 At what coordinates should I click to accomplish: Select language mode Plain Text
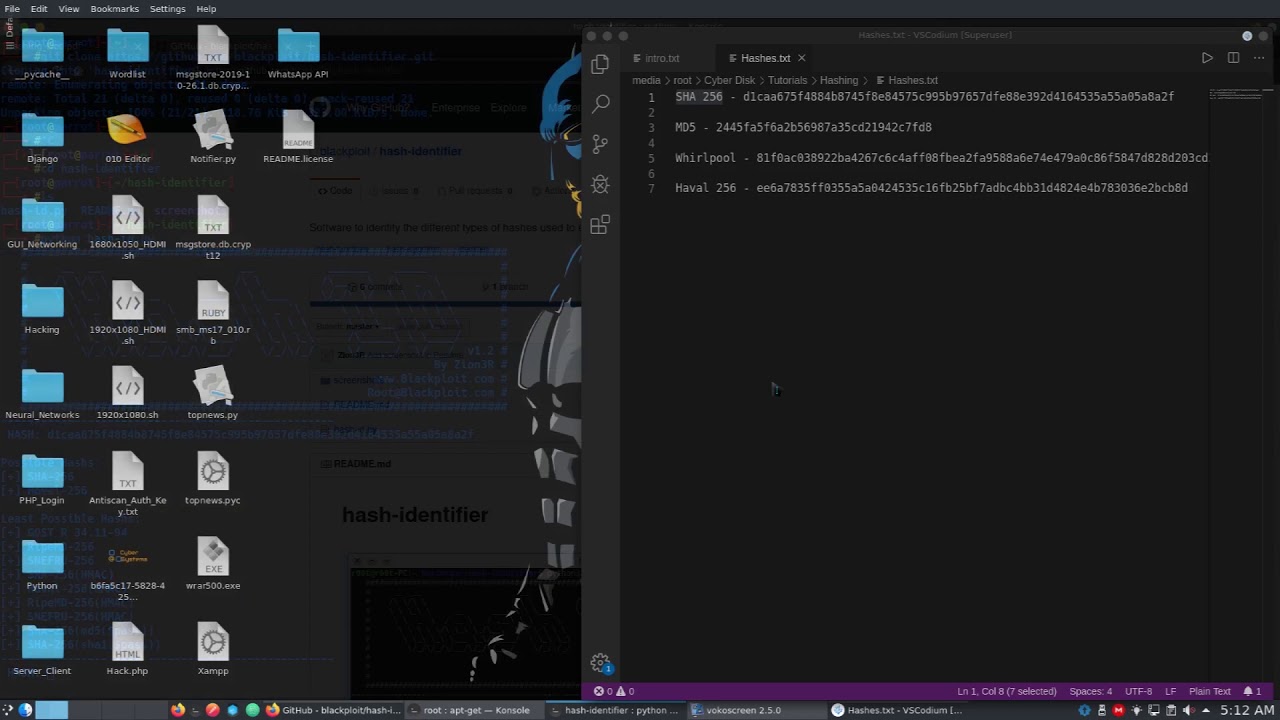tap(1209, 691)
